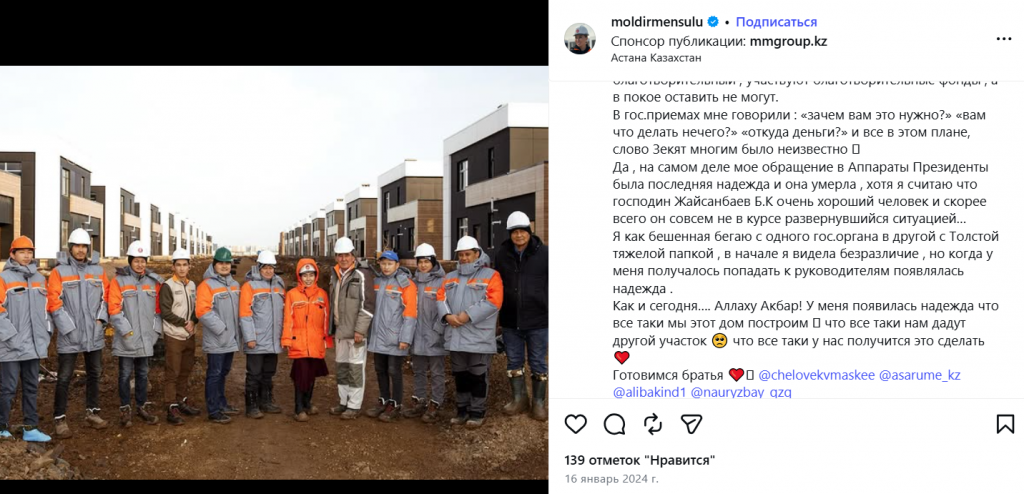Open mention @asarume_kz
This screenshot has height=494, width=1024.
(x=920, y=375)
